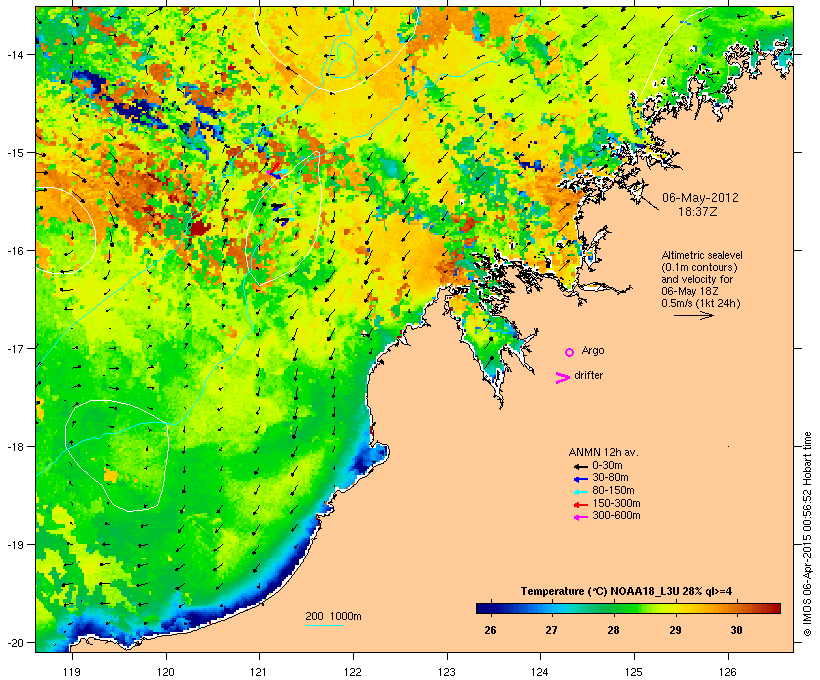Click the longitude axis label 120

point(166,672)
